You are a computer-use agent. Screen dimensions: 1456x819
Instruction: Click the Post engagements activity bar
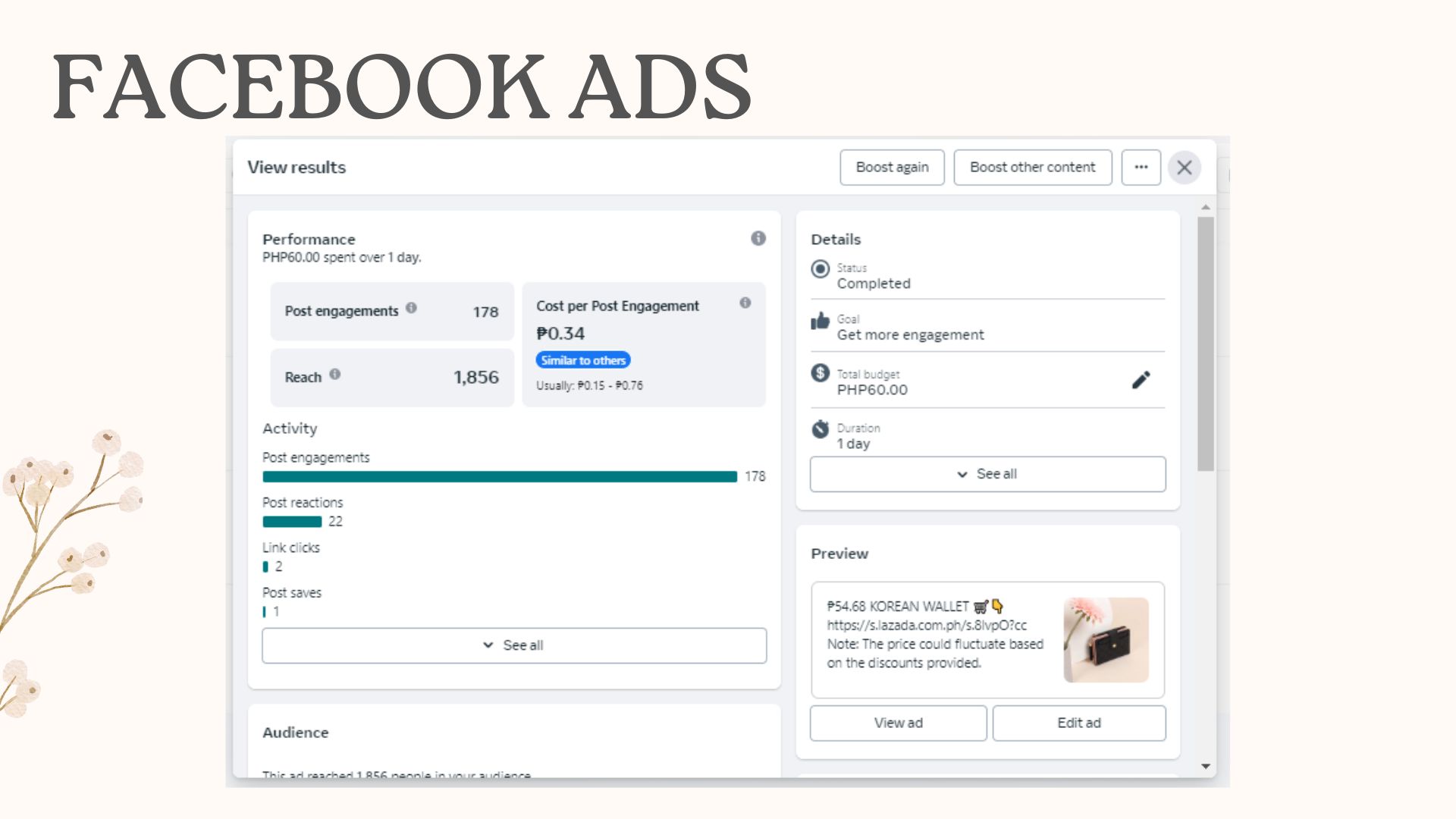point(500,477)
